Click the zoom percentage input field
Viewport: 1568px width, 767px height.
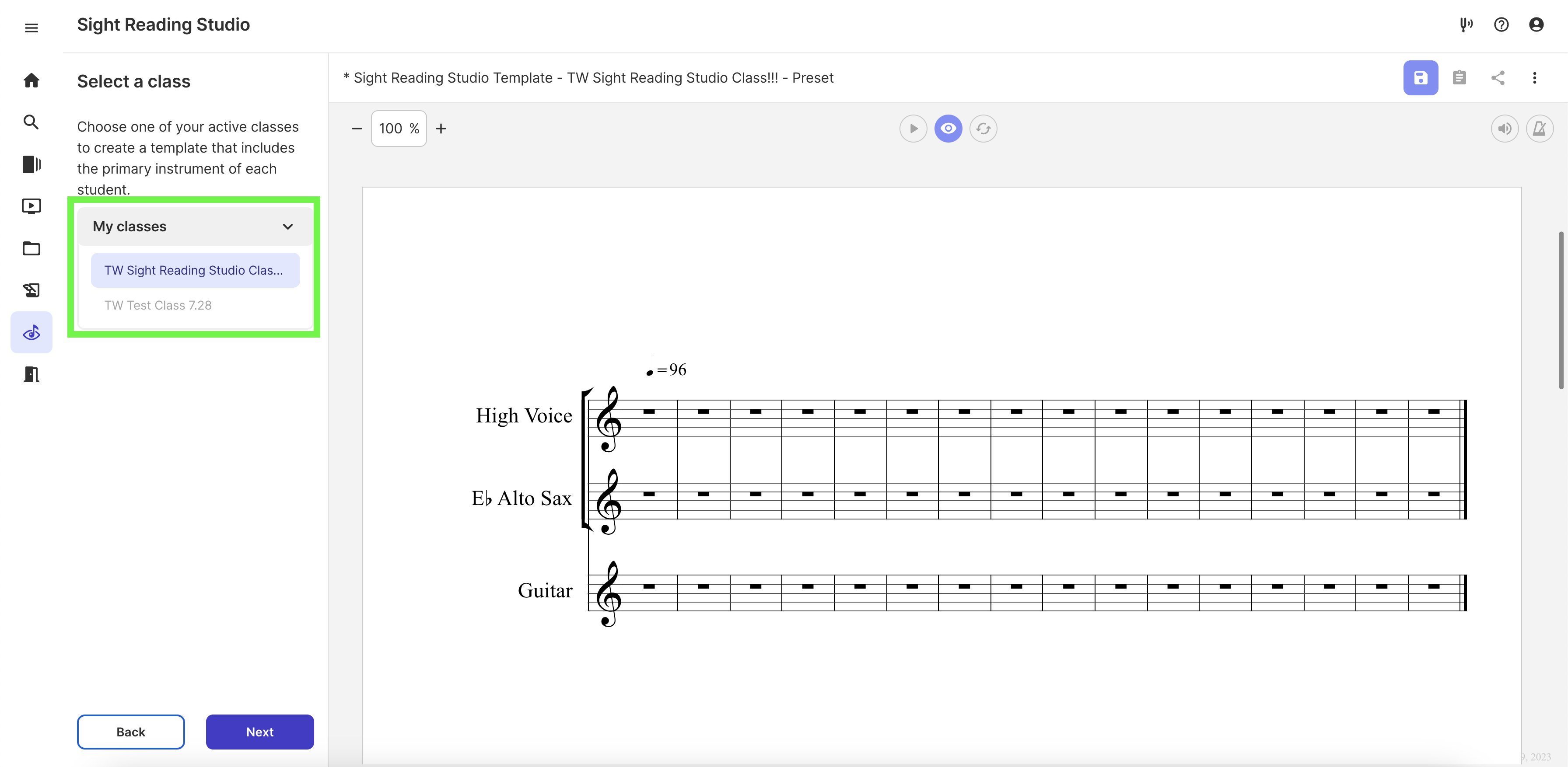(x=399, y=128)
